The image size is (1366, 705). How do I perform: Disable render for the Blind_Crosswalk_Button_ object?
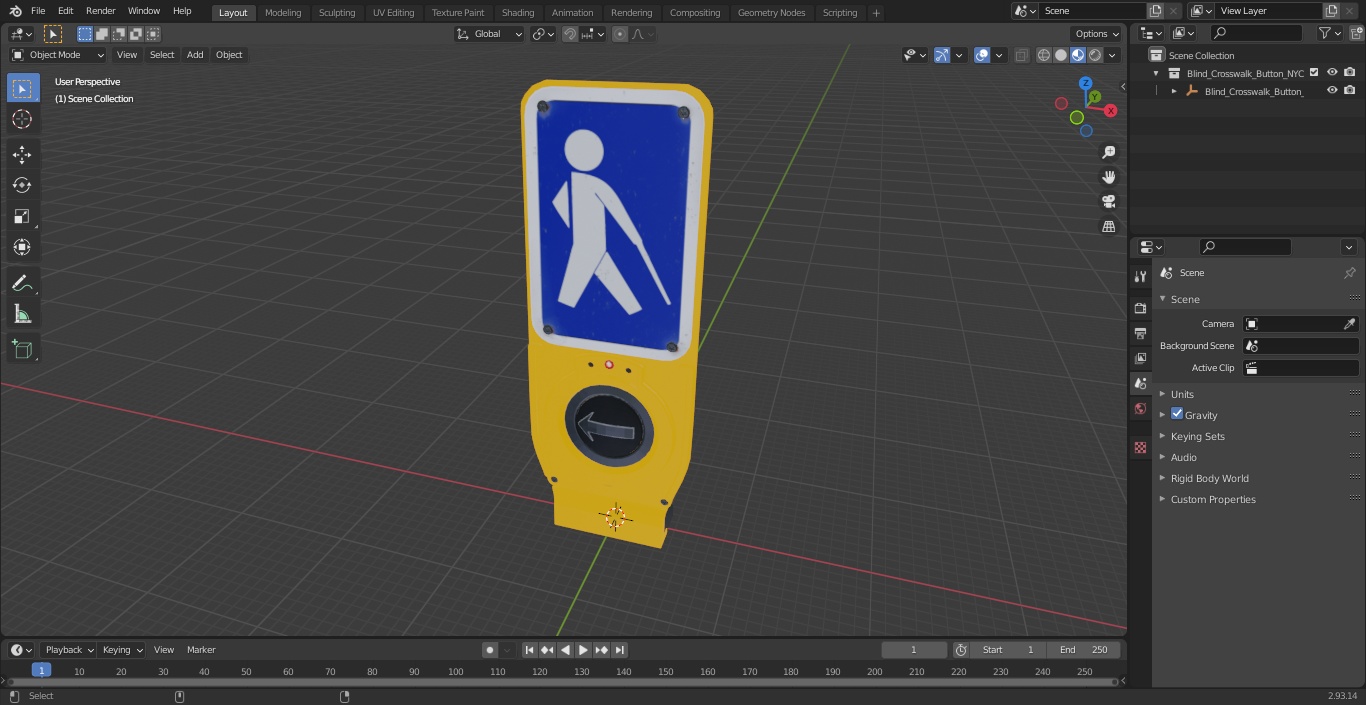pos(1350,90)
